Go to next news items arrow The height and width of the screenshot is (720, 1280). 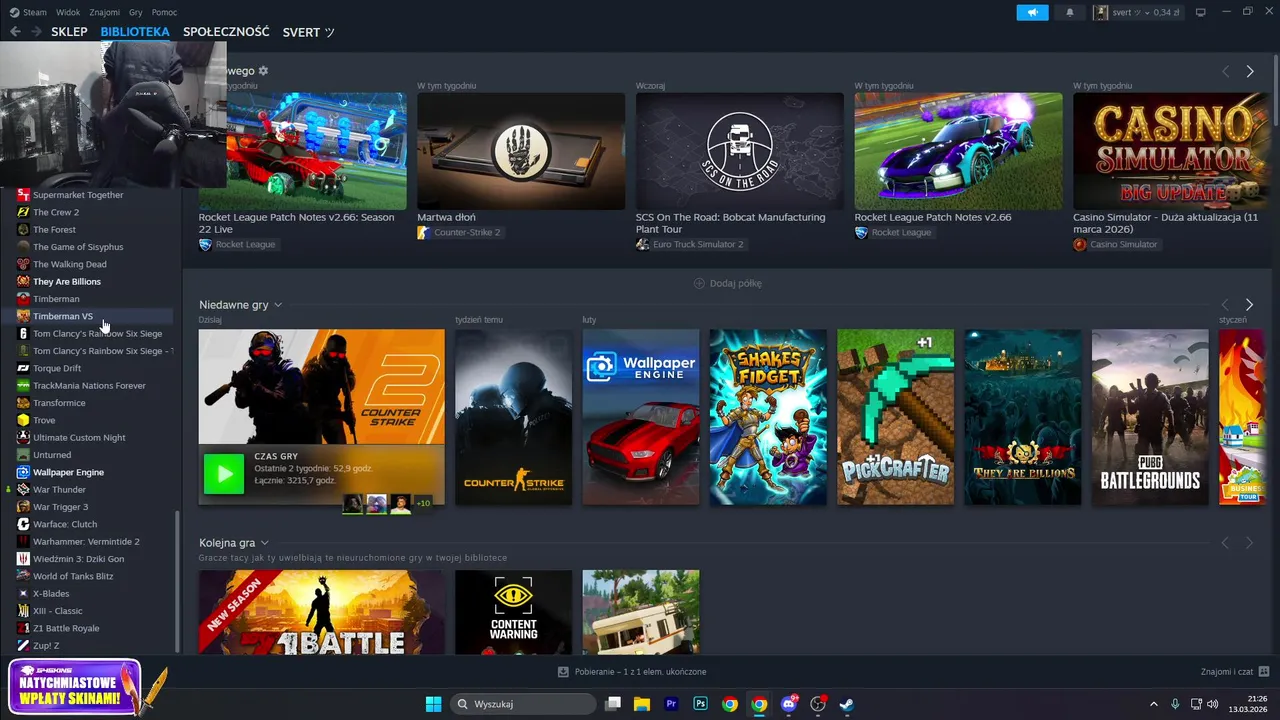(x=1249, y=71)
